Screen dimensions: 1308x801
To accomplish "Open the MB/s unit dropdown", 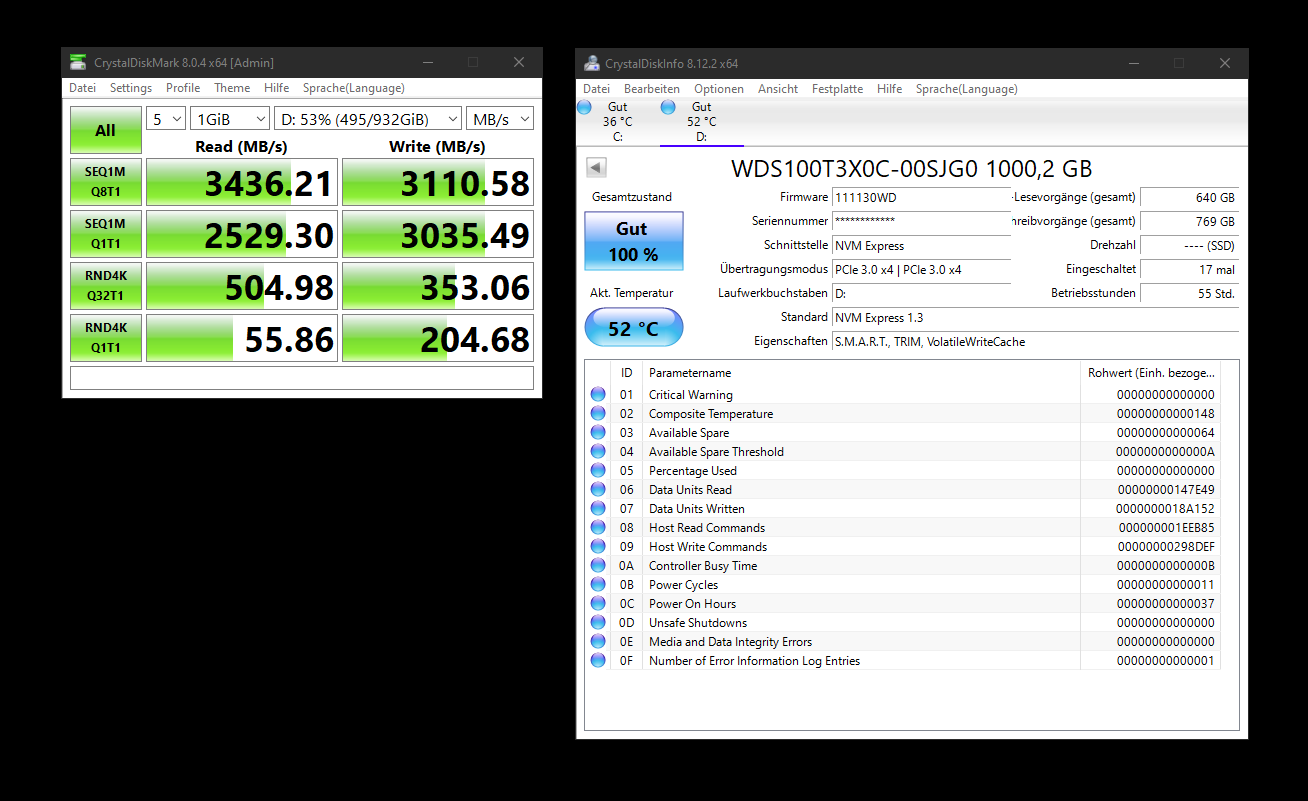I will (500, 119).
